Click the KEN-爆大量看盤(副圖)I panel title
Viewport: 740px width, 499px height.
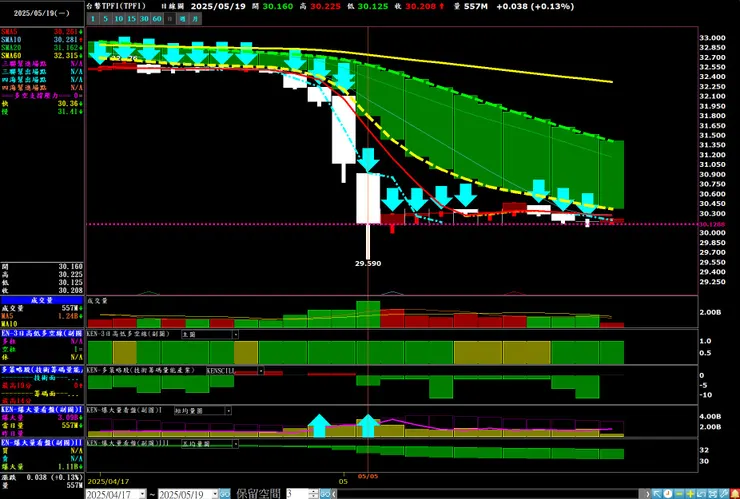tap(125, 410)
